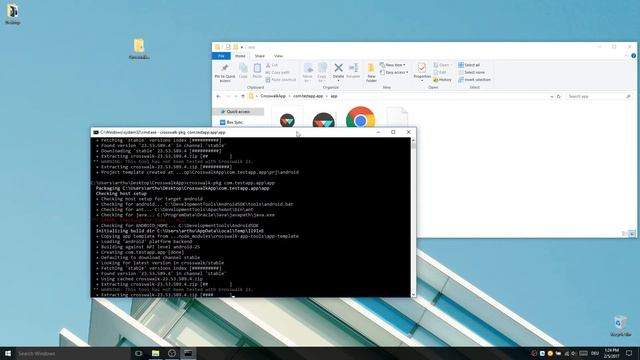This screenshot has width=640, height=360.
Task: Click Pin to Quick access in the ribbon
Action: (225, 73)
